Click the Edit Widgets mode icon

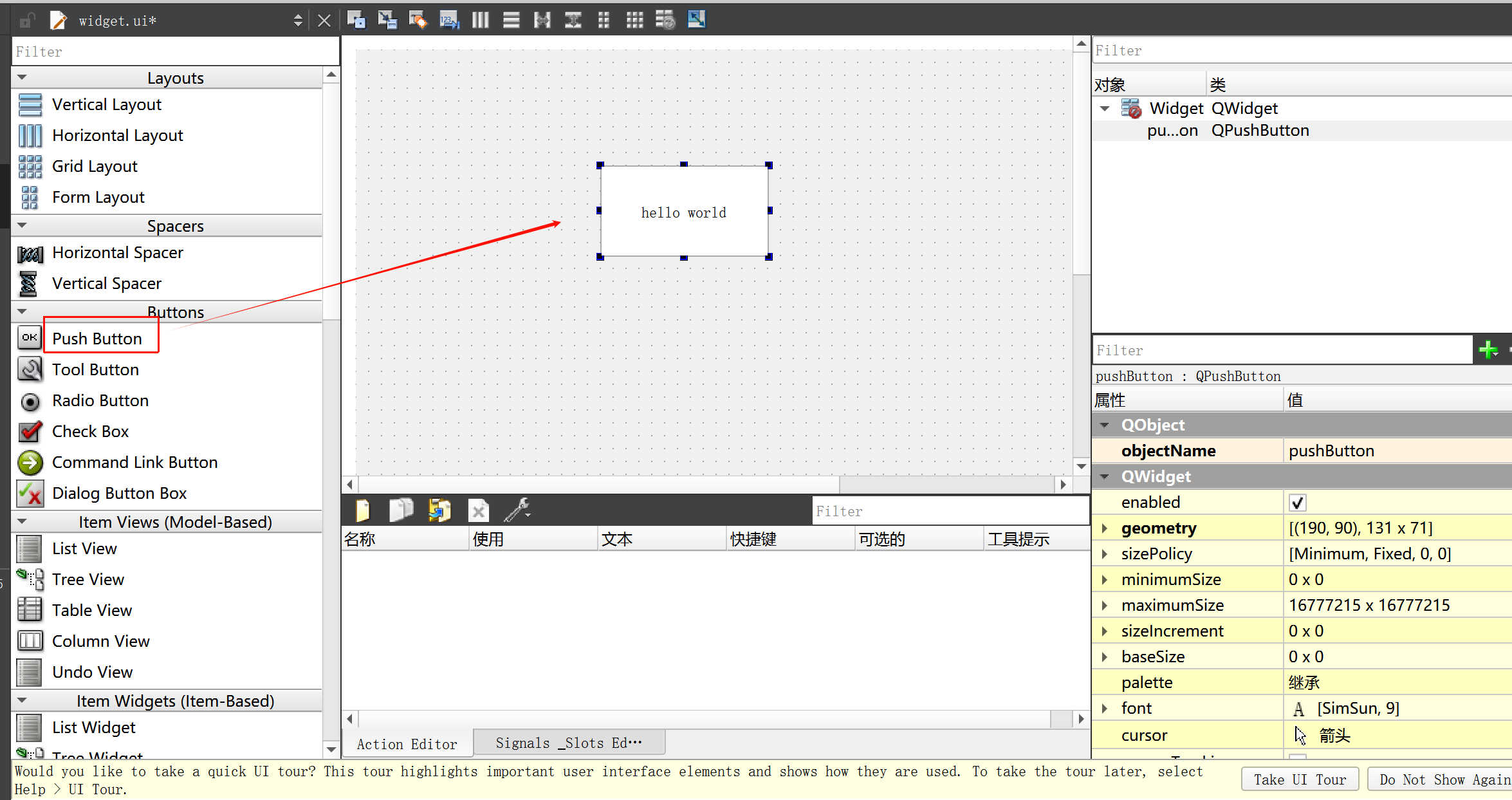(x=356, y=20)
